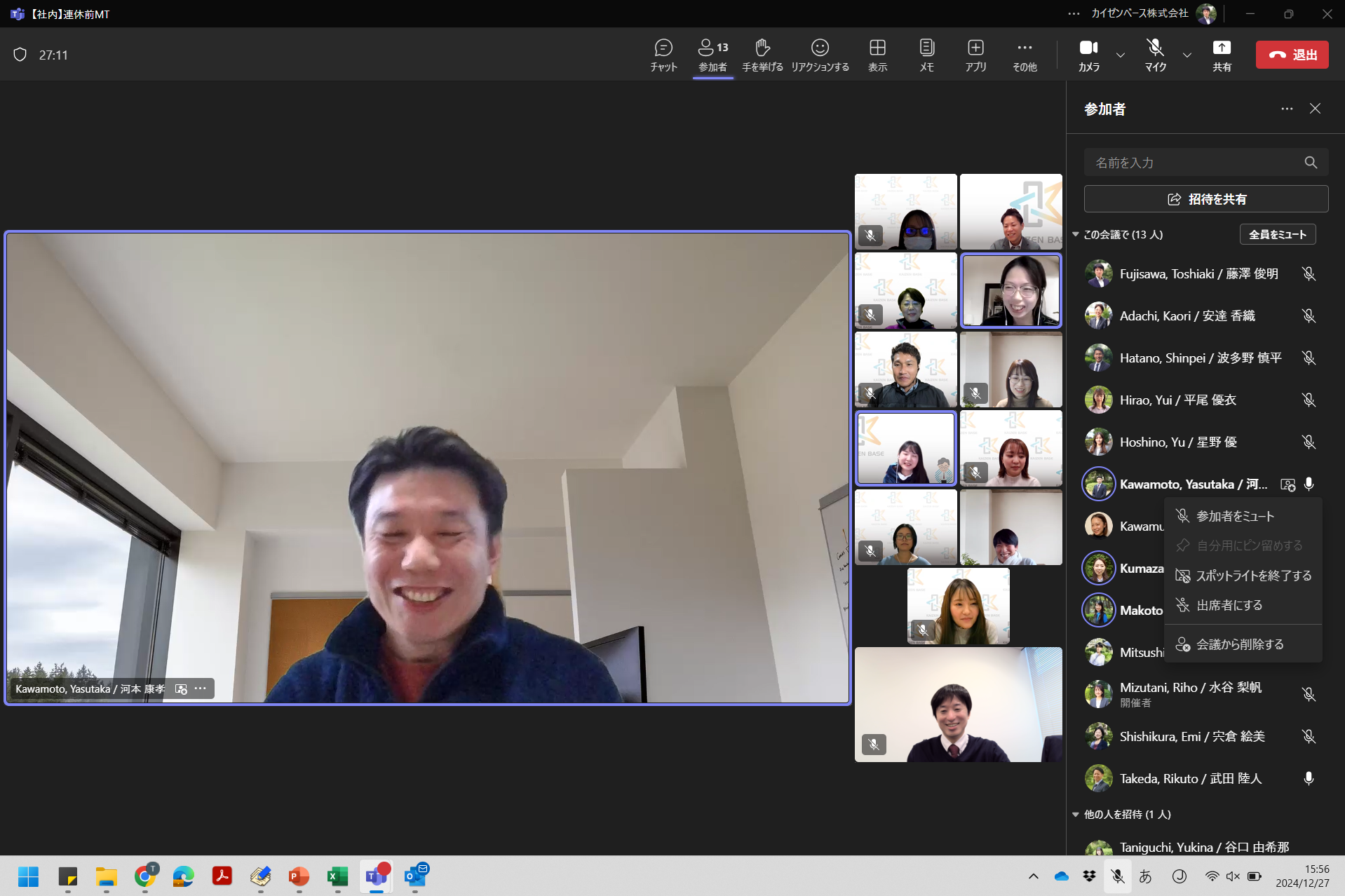Raise hand with 手を挙げる icon
The image size is (1345, 896).
tap(762, 55)
